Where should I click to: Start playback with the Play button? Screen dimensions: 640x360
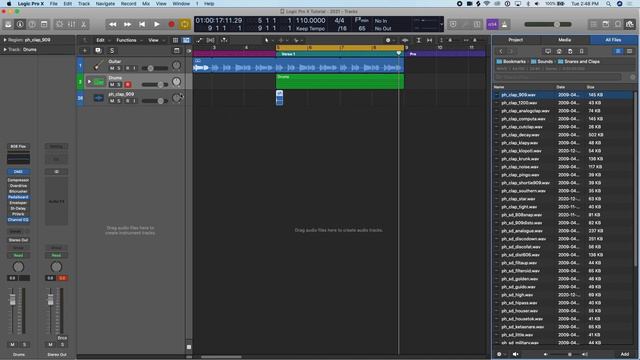coord(157,24)
